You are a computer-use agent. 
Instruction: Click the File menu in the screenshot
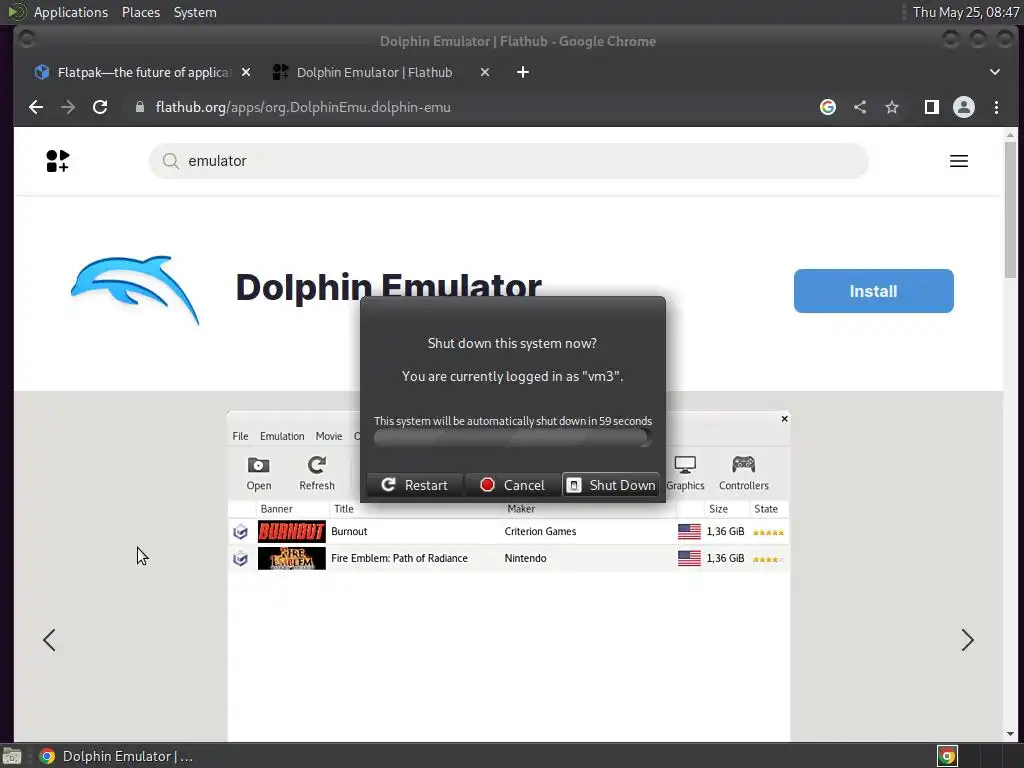click(x=240, y=436)
